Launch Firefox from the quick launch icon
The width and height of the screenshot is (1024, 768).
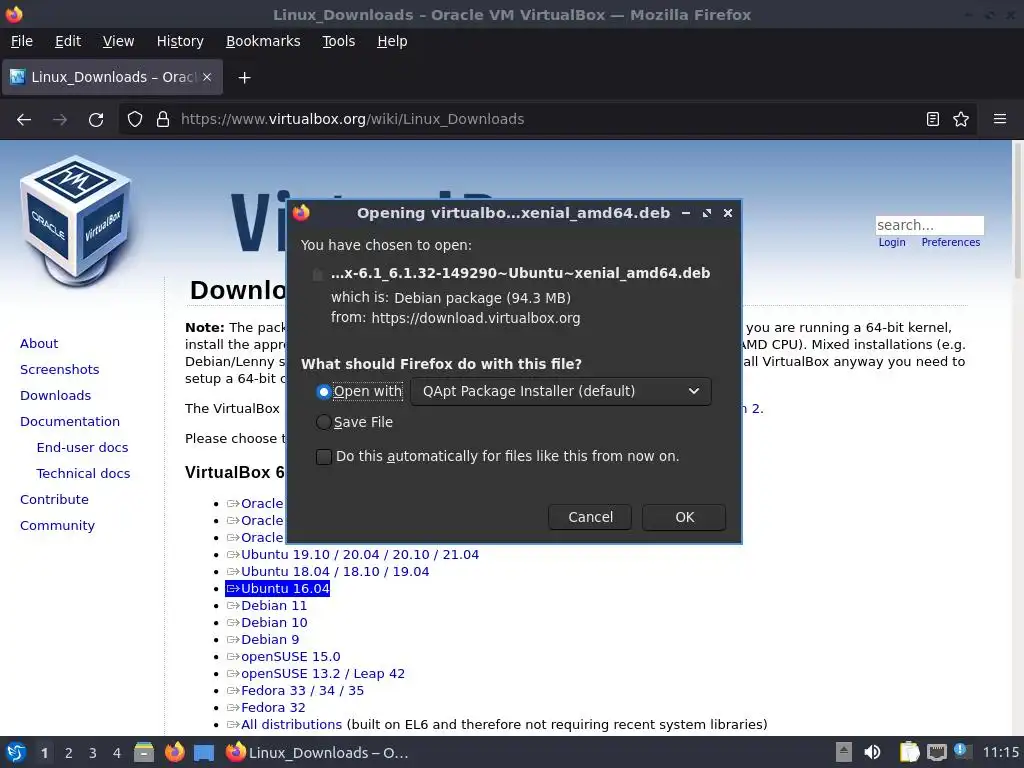[x=174, y=753]
